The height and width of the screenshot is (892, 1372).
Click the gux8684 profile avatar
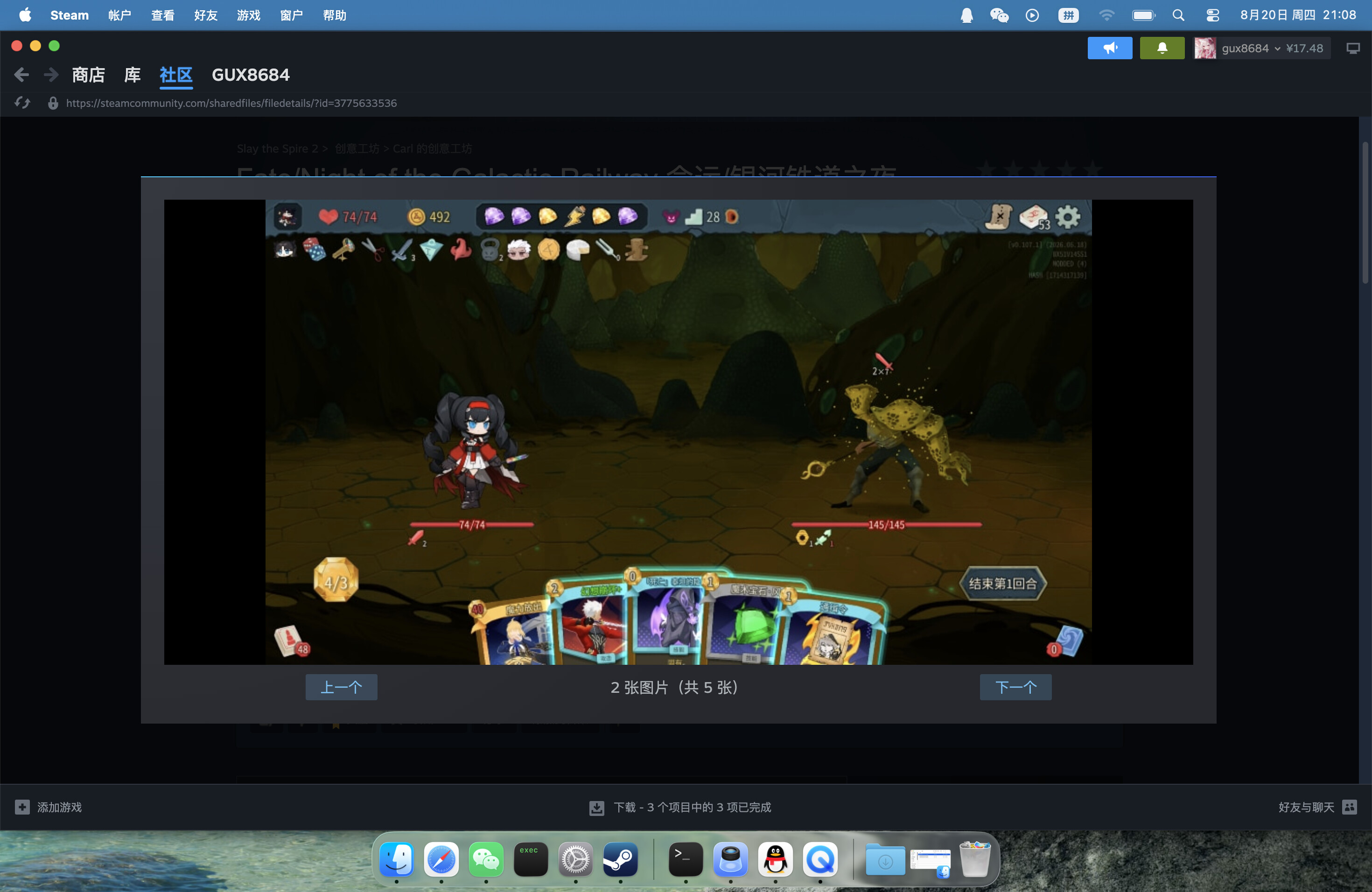click(x=1205, y=48)
